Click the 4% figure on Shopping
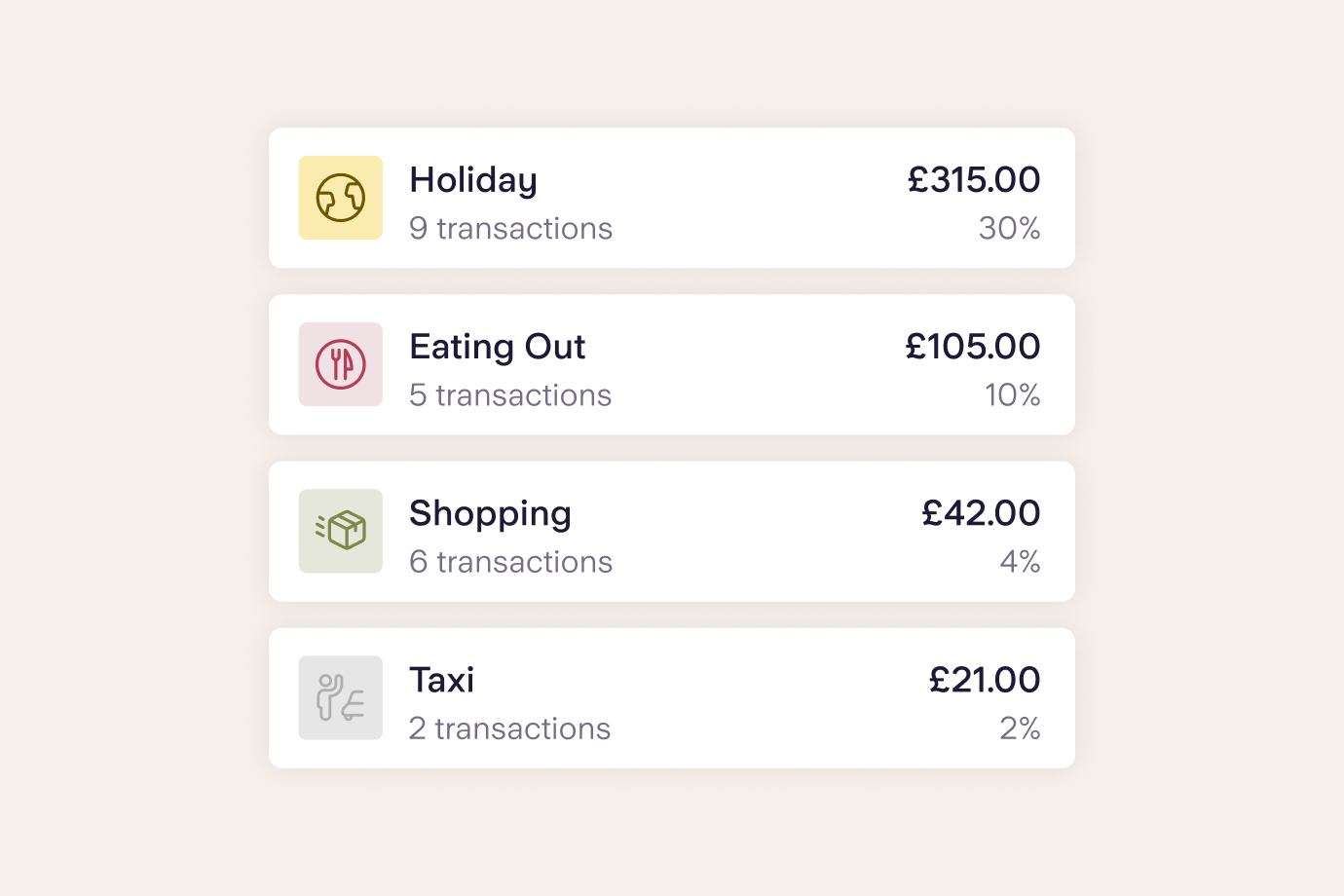Screen dimensions: 1344x896 click(x=1022, y=561)
